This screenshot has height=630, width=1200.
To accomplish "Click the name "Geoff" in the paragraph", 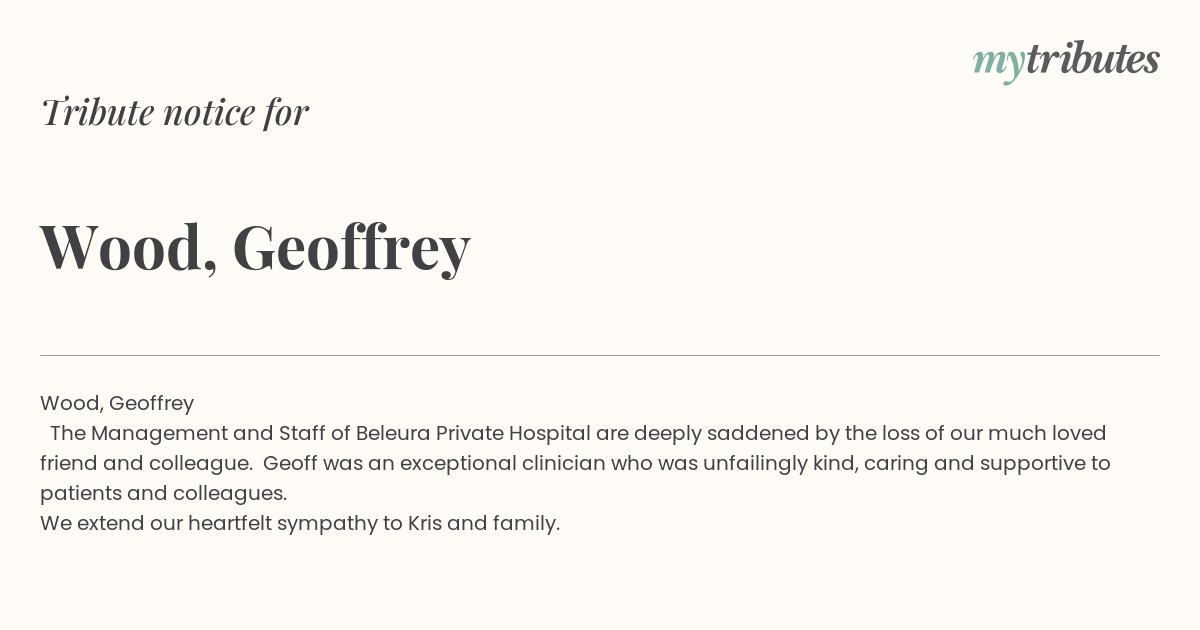I will tap(290, 463).
